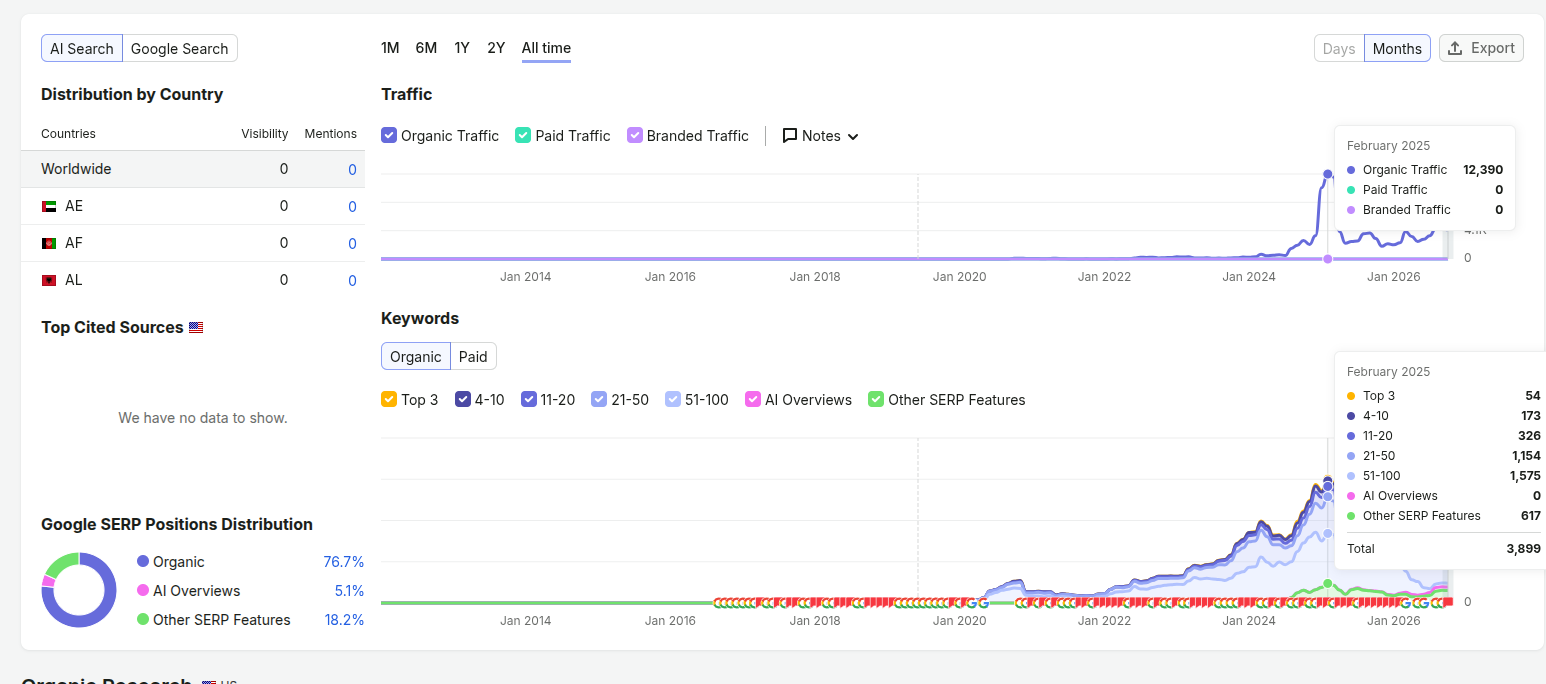The image size is (1546, 684).
Task: Open the Notes dropdown
Action: 821,136
